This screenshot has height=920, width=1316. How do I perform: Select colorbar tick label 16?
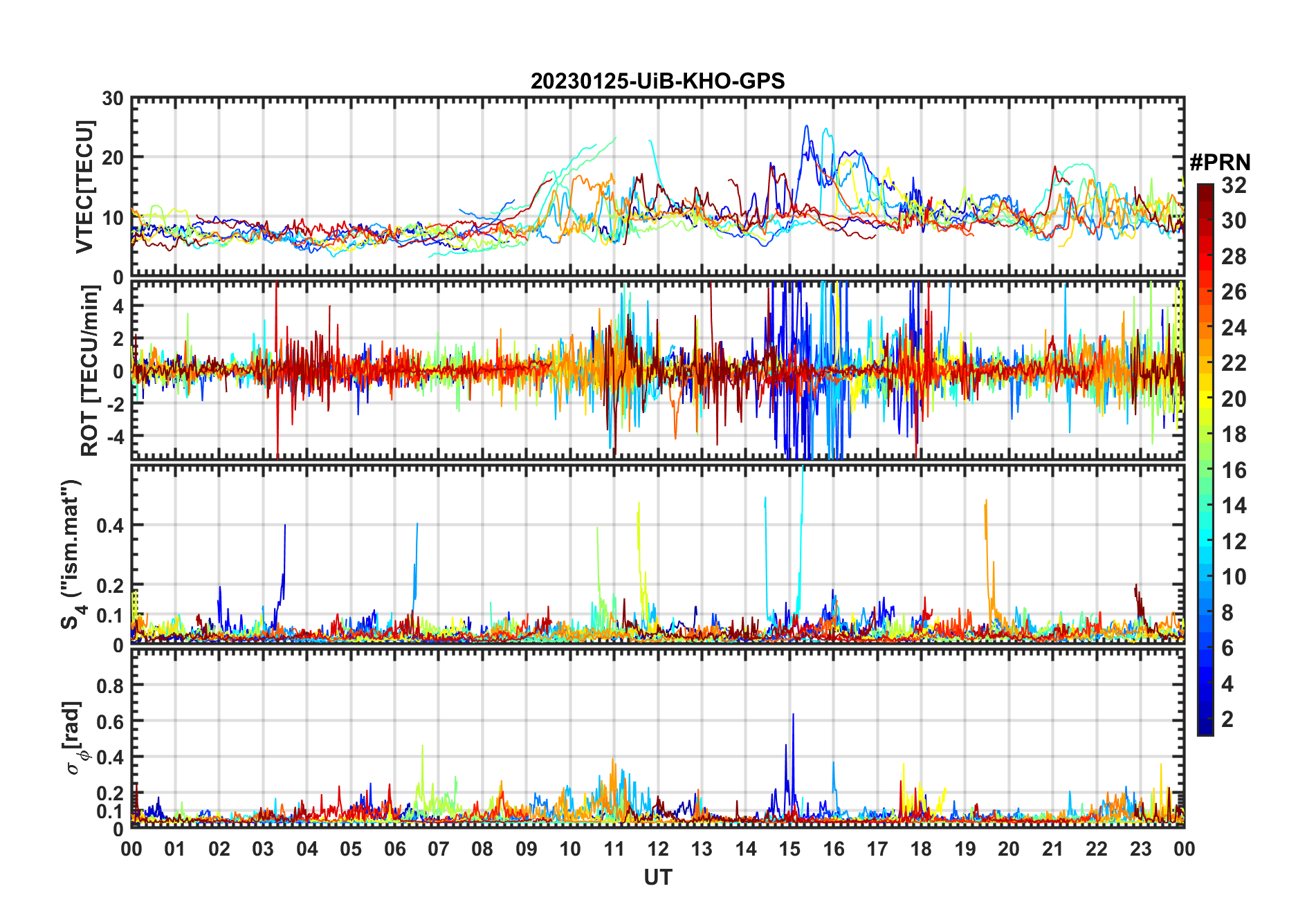(1233, 470)
